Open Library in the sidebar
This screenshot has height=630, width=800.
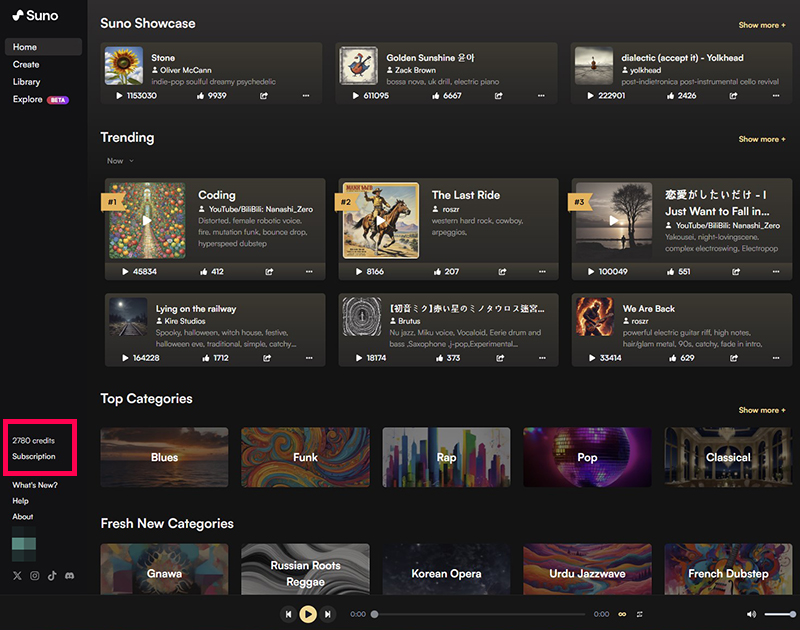(27, 82)
